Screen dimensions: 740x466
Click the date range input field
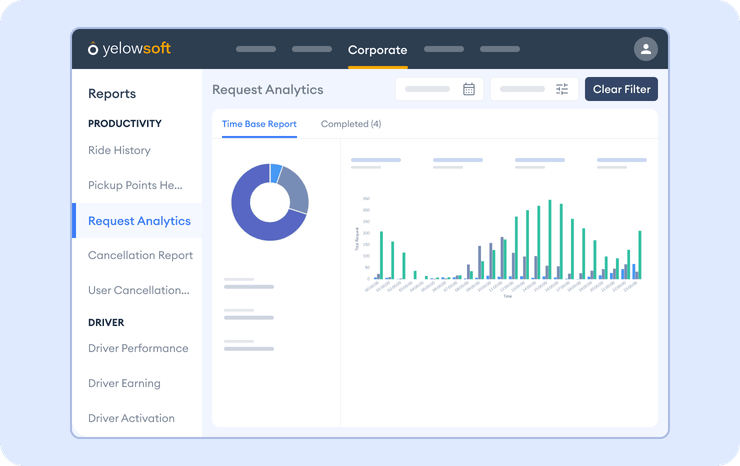pos(428,89)
